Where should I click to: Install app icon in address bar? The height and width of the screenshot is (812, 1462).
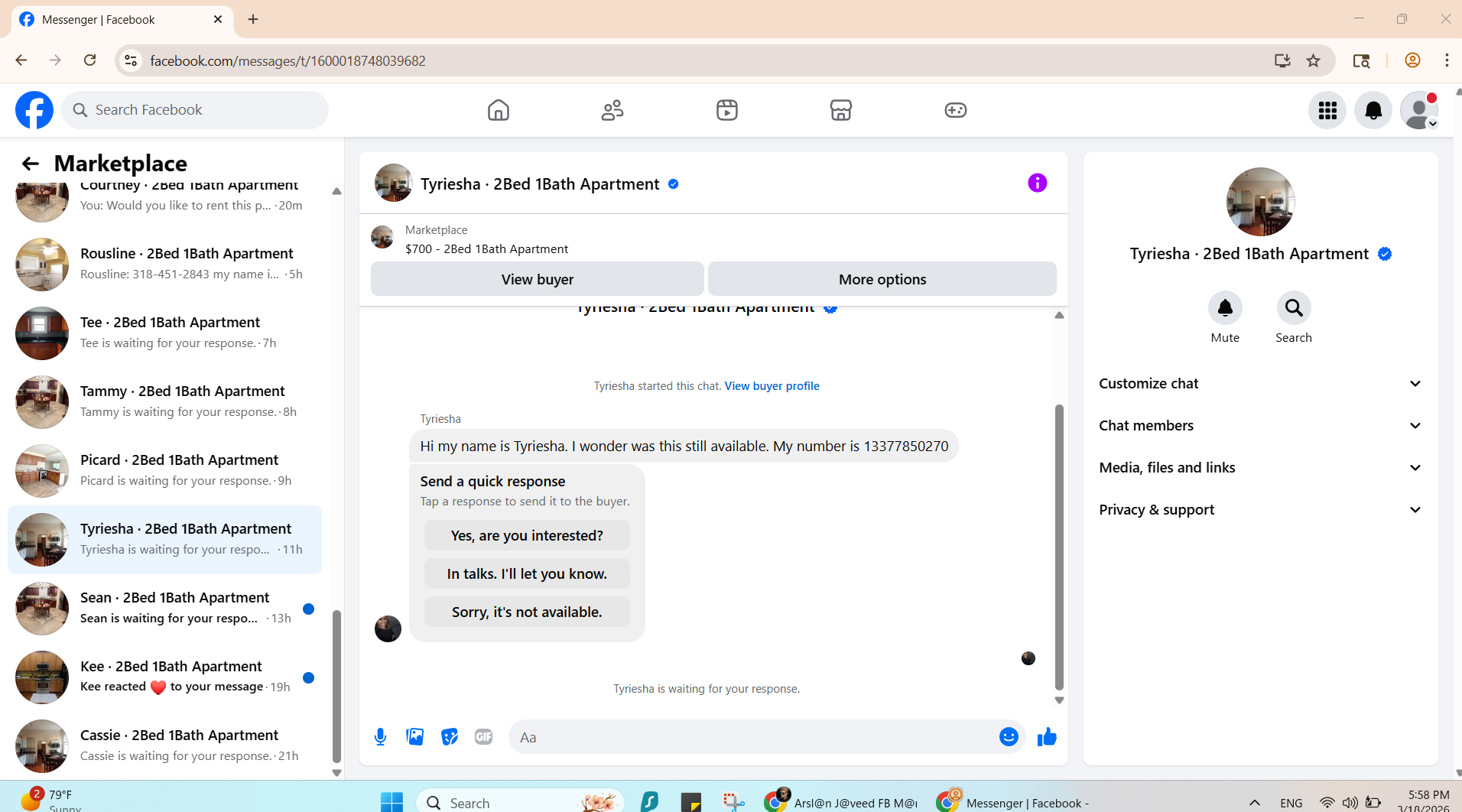(1282, 60)
